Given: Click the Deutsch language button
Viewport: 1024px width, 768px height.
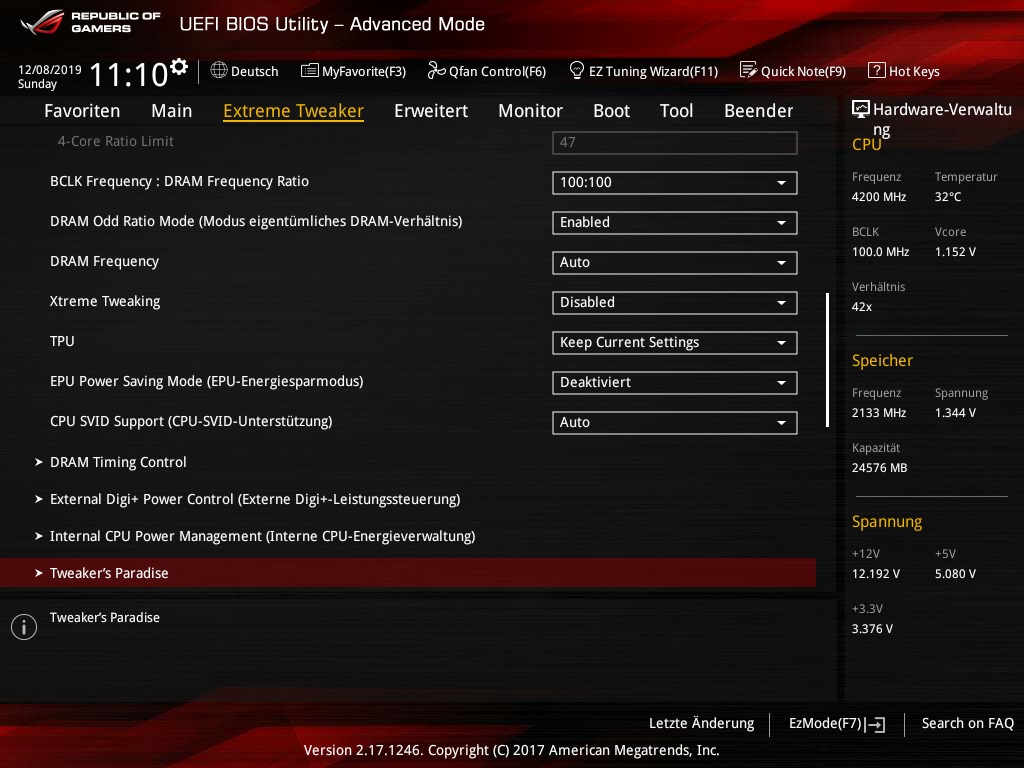Looking at the screenshot, I should click(244, 71).
